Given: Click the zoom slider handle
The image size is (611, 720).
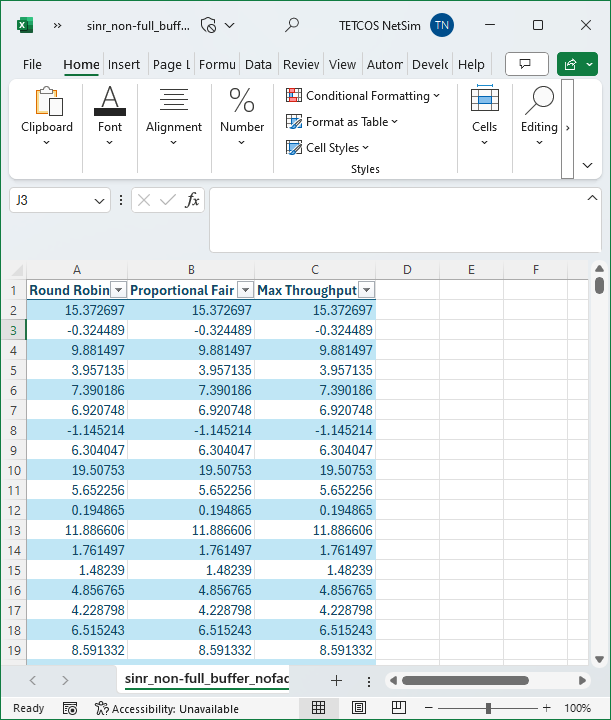Looking at the screenshot, I should point(488,708).
